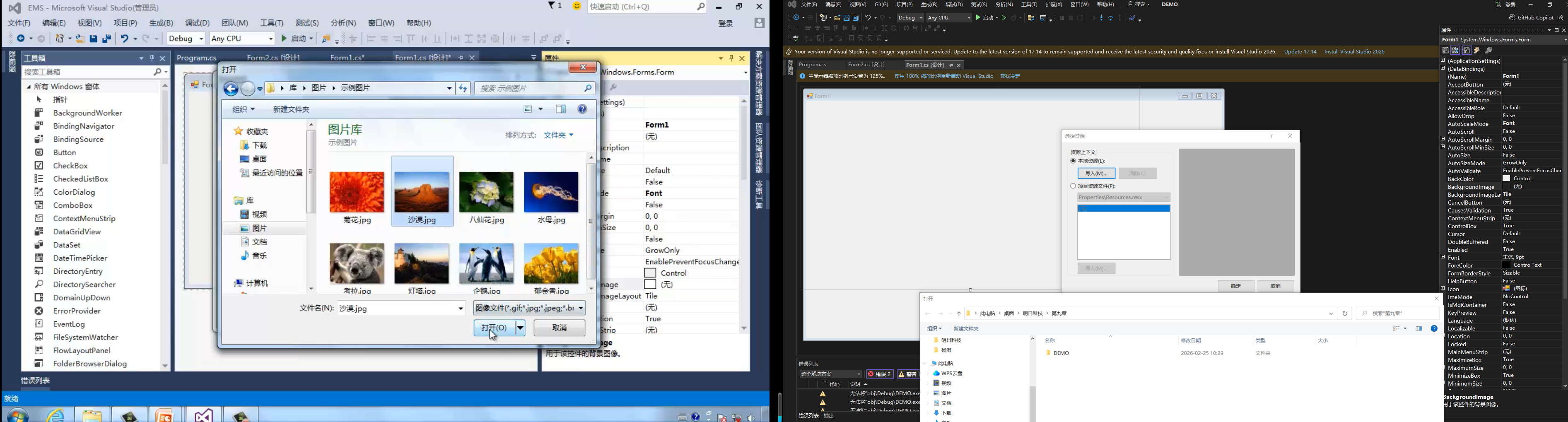
Task: Expand the Font property in DEMO Properties
Action: coord(1443,258)
